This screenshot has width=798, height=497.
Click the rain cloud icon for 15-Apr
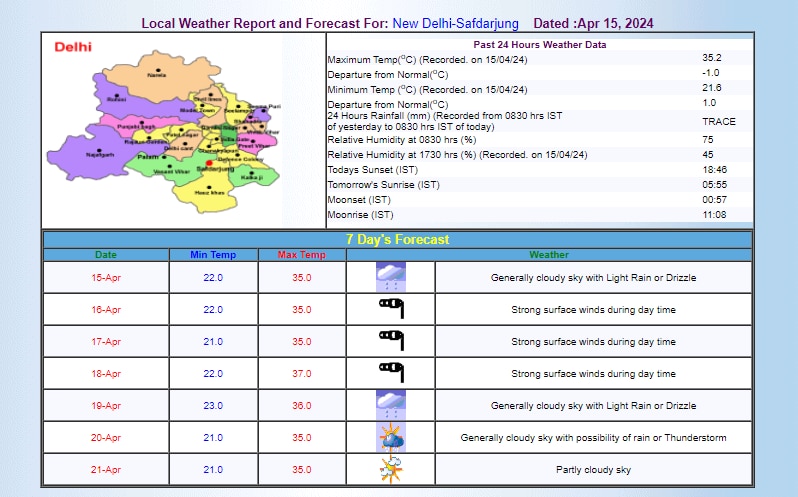point(391,277)
